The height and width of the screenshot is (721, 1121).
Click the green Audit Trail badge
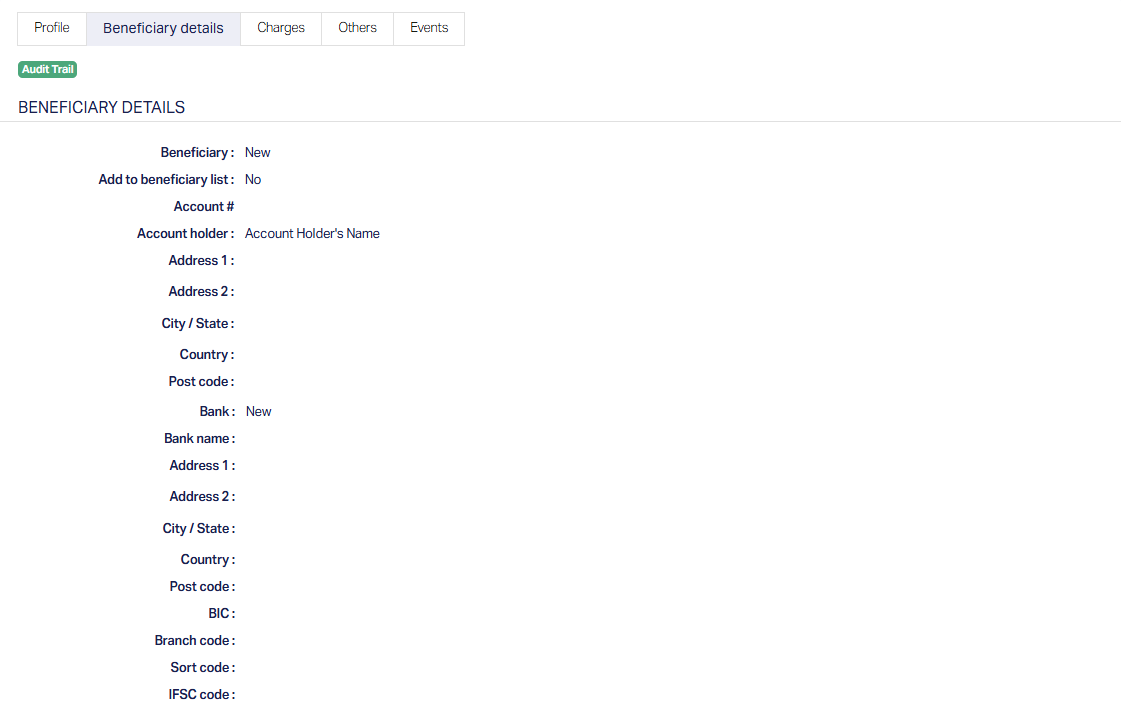[47, 70]
